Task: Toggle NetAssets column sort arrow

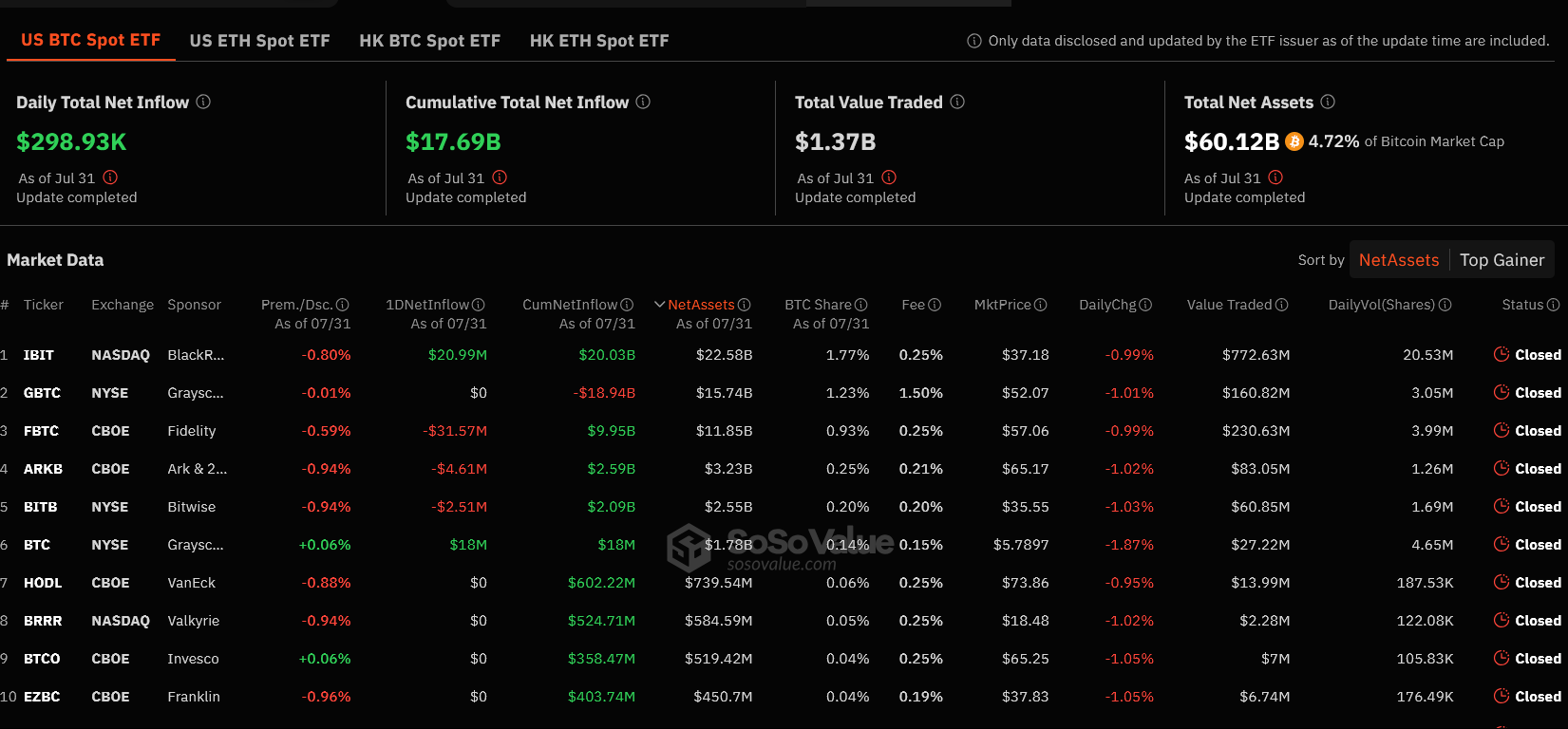Action: [x=660, y=305]
